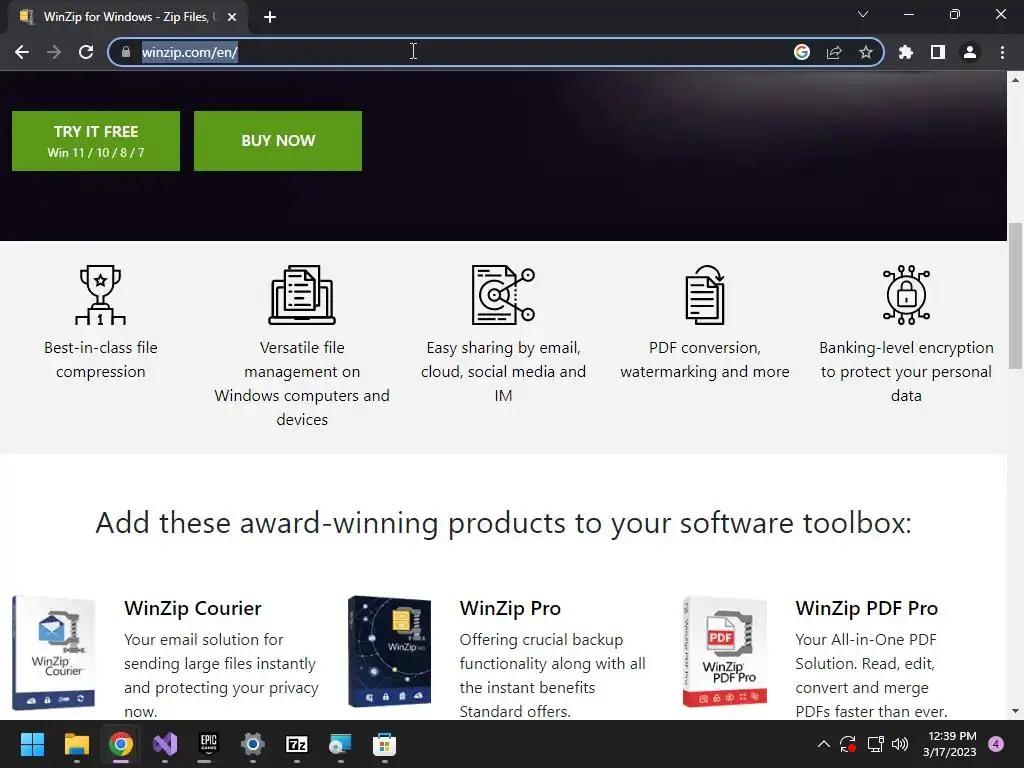Open the network tray icon
Viewport: 1024px width, 768px height.
[875, 744]
